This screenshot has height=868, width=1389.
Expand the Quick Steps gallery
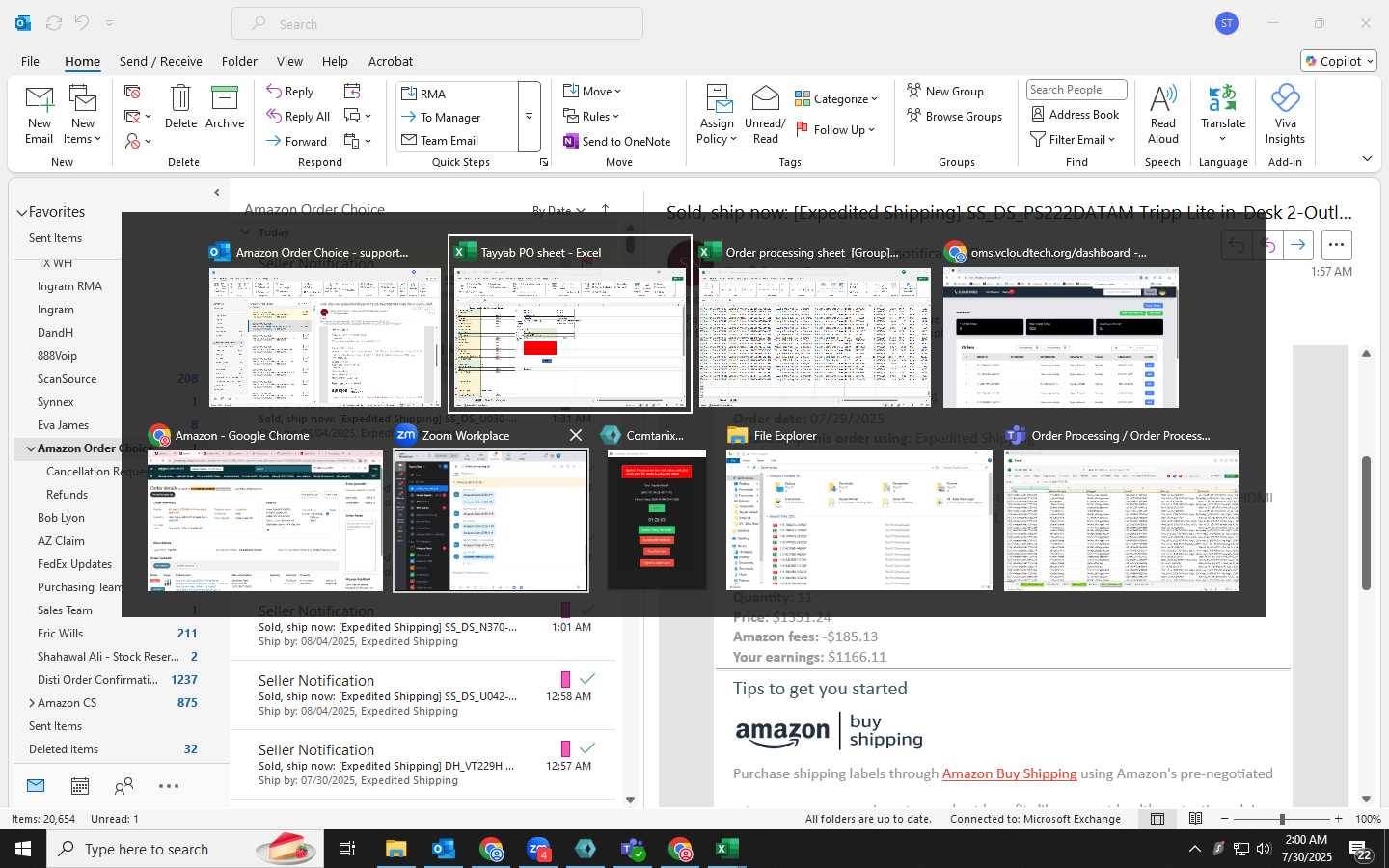529,117
